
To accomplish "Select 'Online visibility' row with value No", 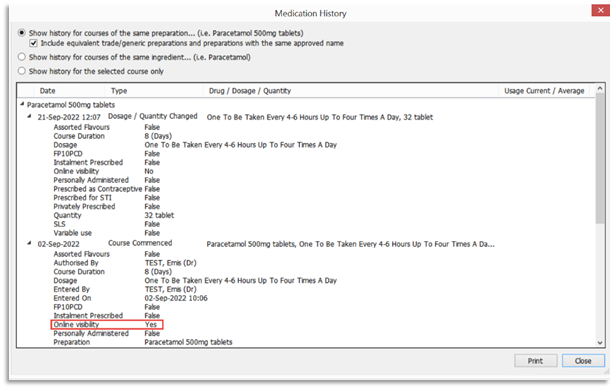I will pos(104,171).
